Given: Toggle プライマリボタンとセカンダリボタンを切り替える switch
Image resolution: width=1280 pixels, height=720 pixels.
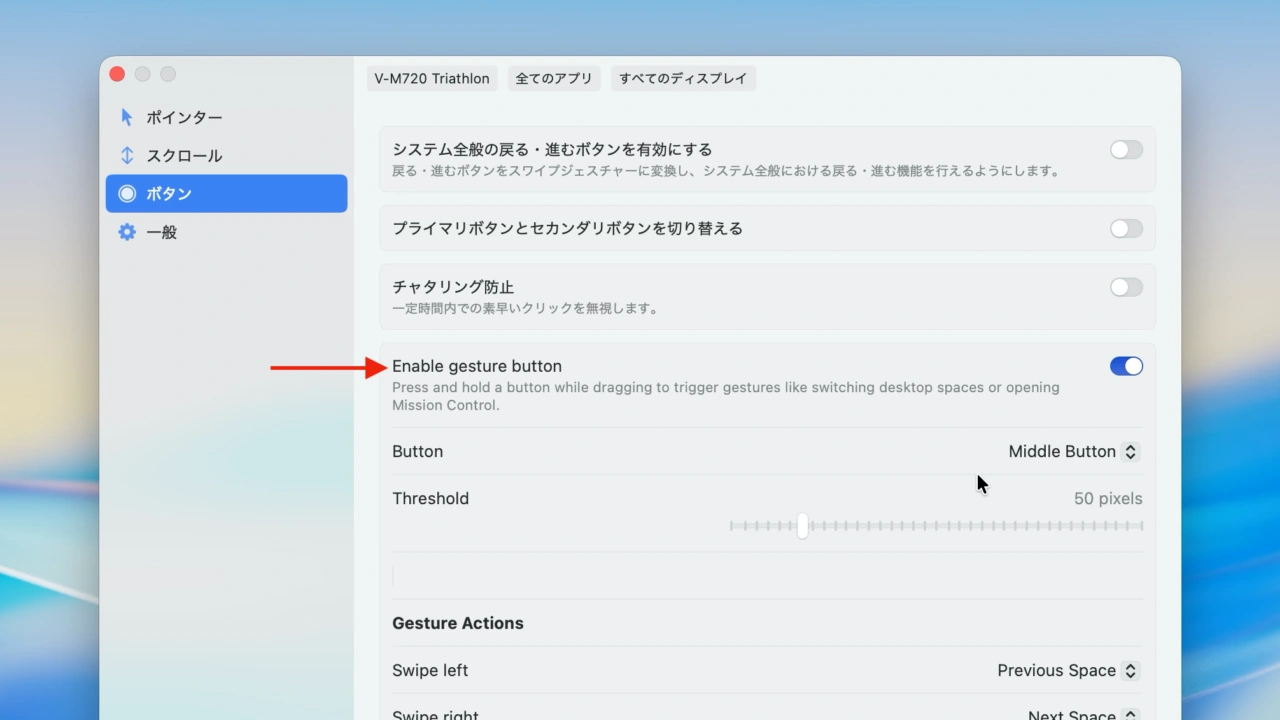Looking at the screenshot, I should coord(1125,228).
